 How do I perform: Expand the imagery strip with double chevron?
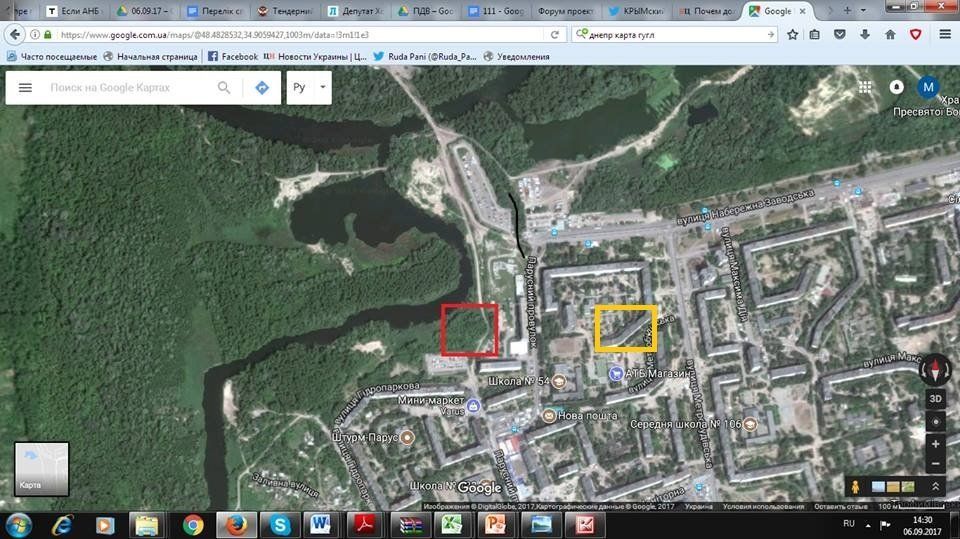(x=936, y=486)
